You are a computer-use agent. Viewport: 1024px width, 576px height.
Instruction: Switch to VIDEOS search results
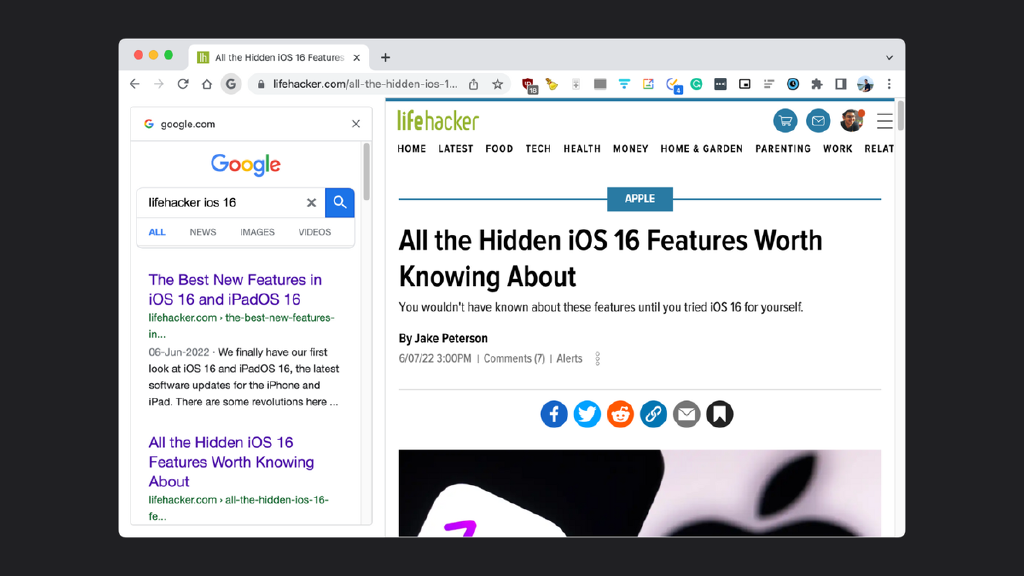(315, 232)
